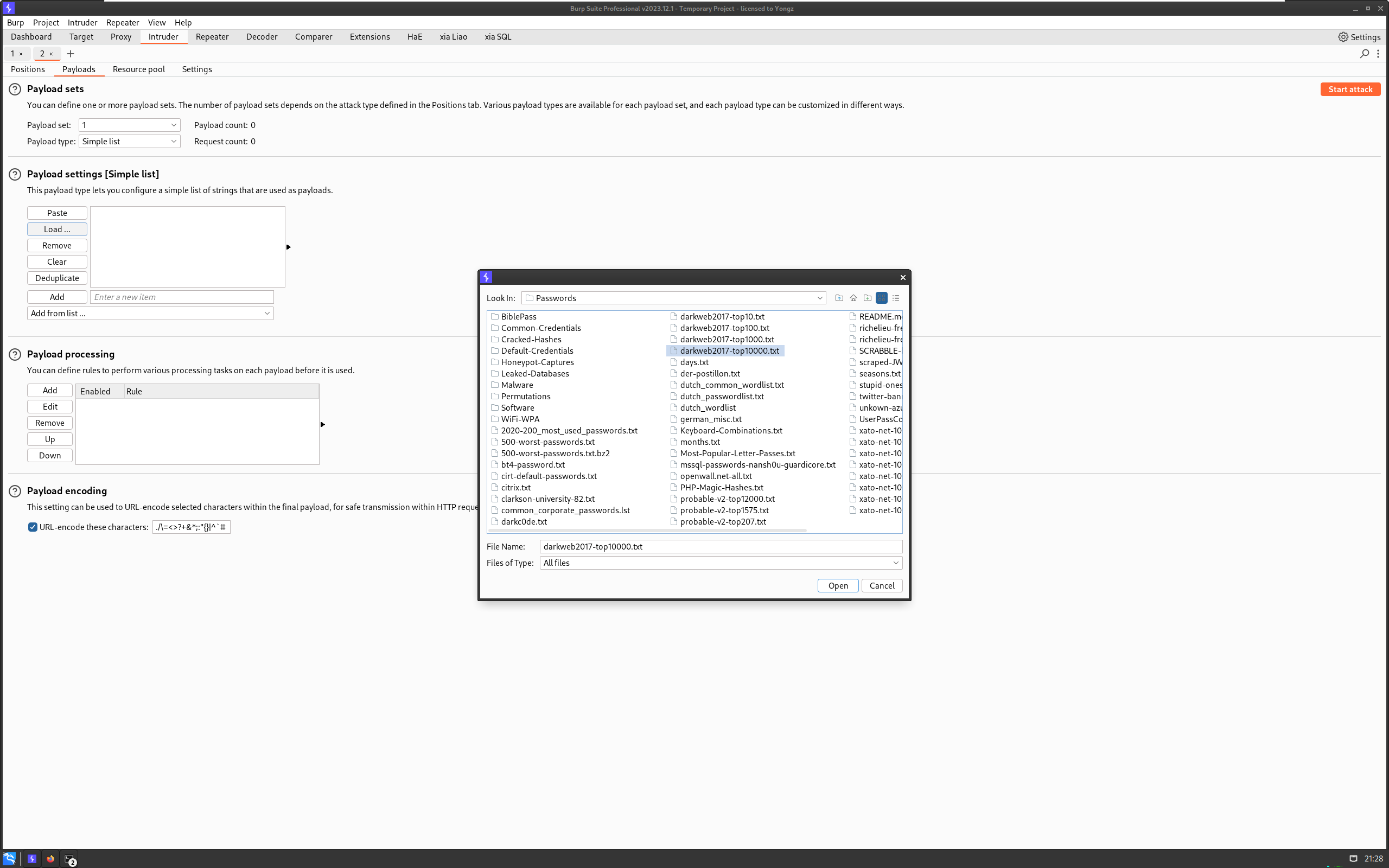Open the Payload sets help icon
The height and width of the screenshot is (868, 1389).
(x=15, y=90)
